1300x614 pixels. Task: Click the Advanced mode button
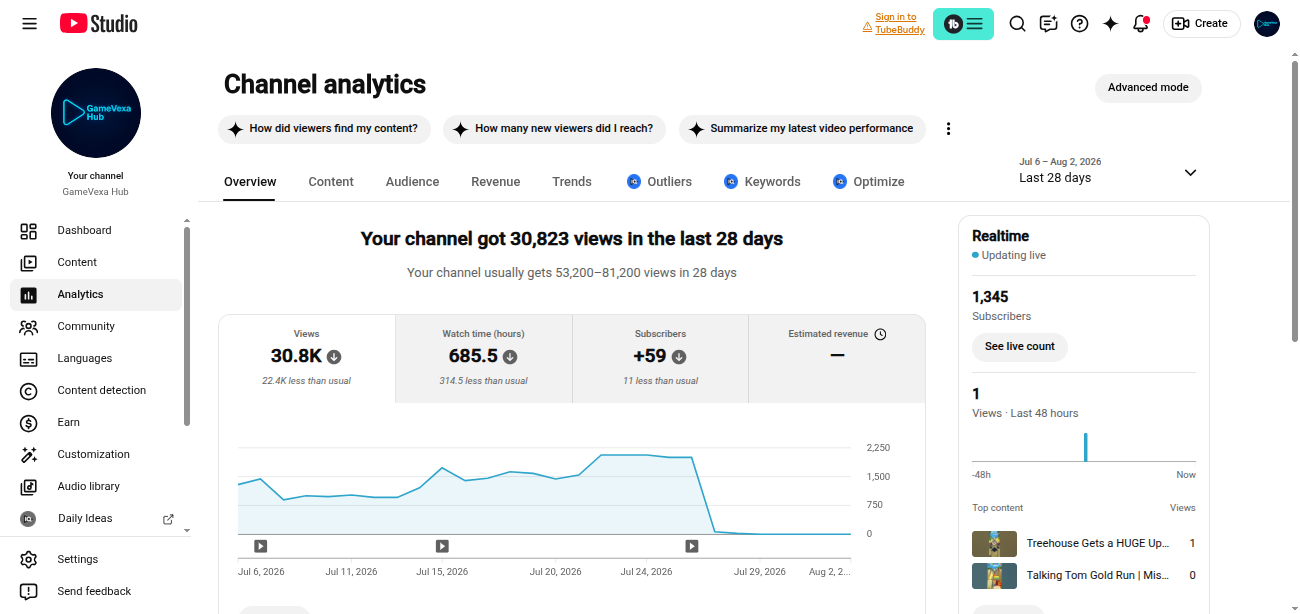click(1148, 88)
